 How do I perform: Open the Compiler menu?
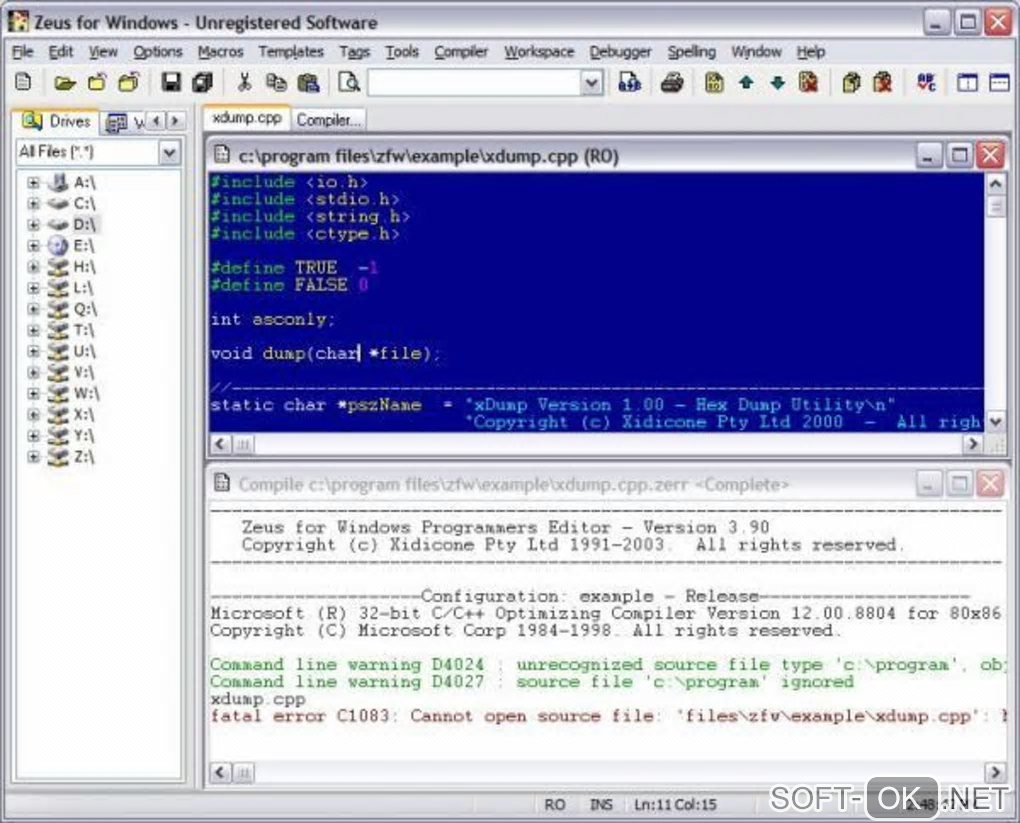pos(461,51)
